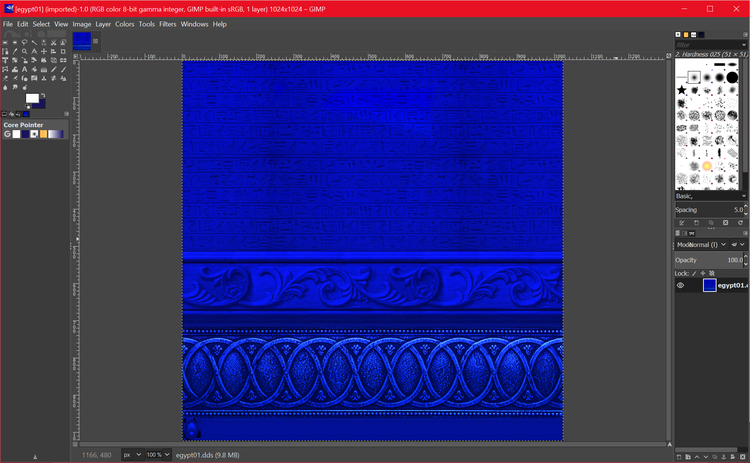Select the egypt01 layer thumbnail
Screen dimensions: 750x463
tap(710, 286)
